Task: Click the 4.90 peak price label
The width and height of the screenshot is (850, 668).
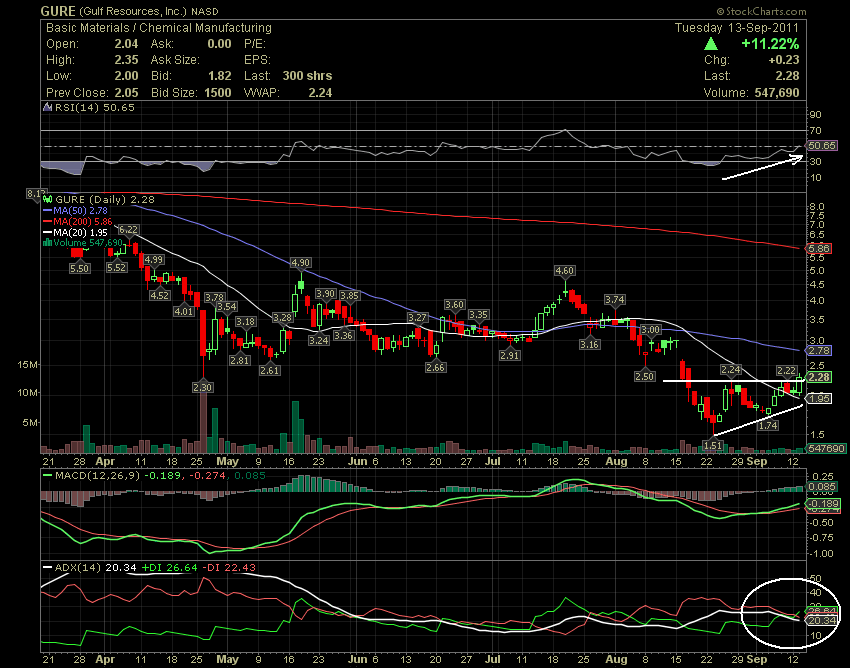Action: (301, 262)
